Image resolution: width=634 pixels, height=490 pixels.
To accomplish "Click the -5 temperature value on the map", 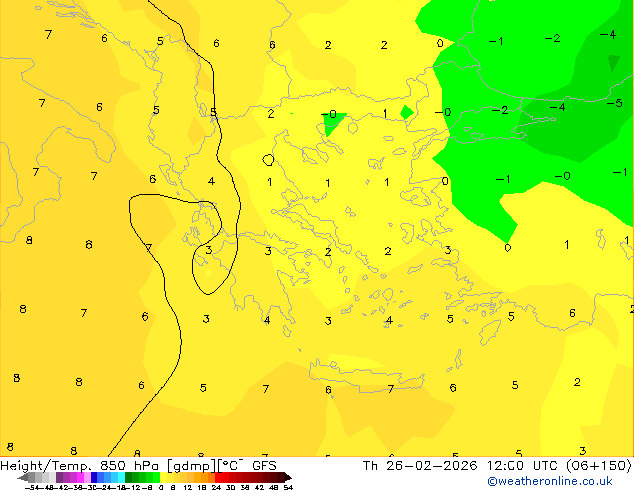I will pyautogui.click(x=615, y=103).
